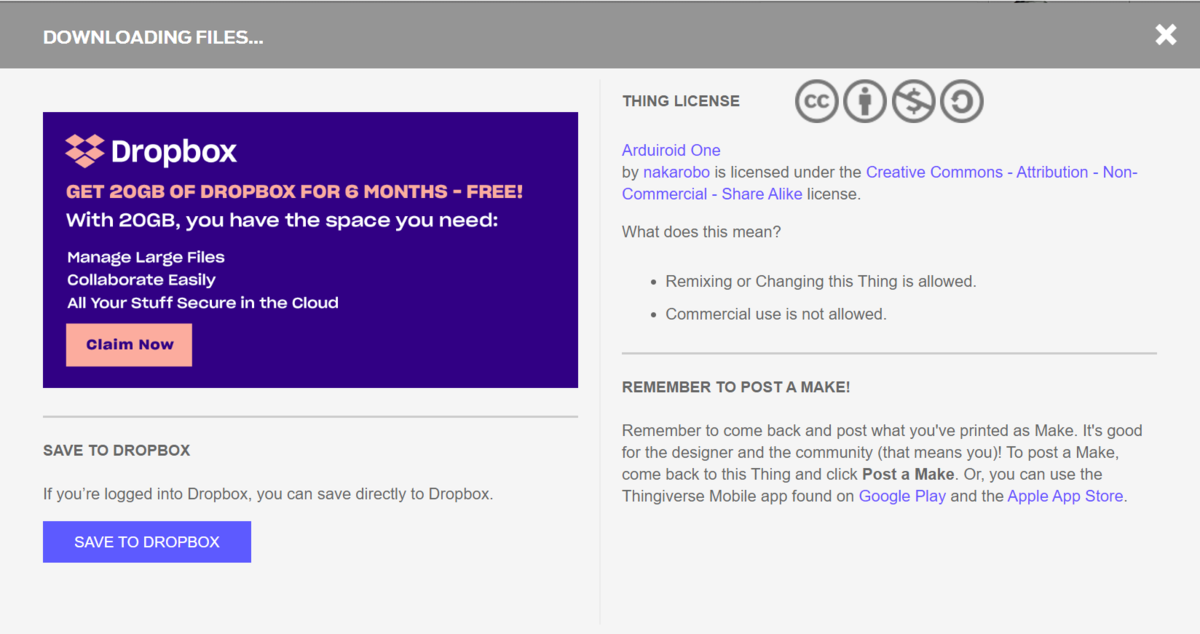Screen dimensions: 1200x634
Task: Click 'If you're logged into Dropbox' sentence
Action: [x=268, y=494]
